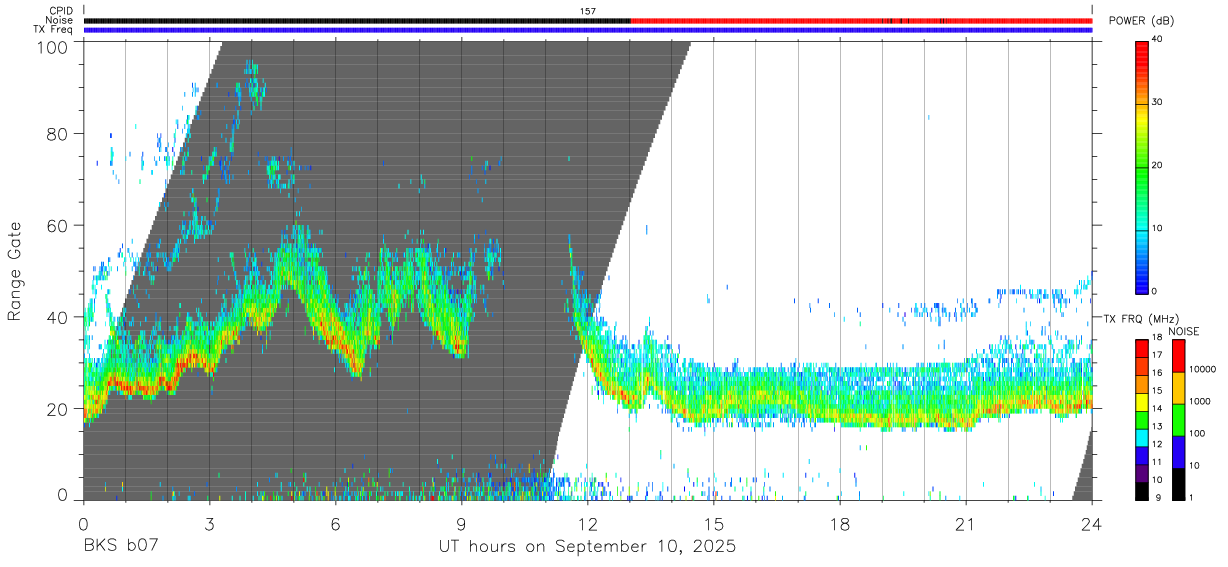
Task: Click the x-axis tick label '6'
Action: tap(335, 524)
